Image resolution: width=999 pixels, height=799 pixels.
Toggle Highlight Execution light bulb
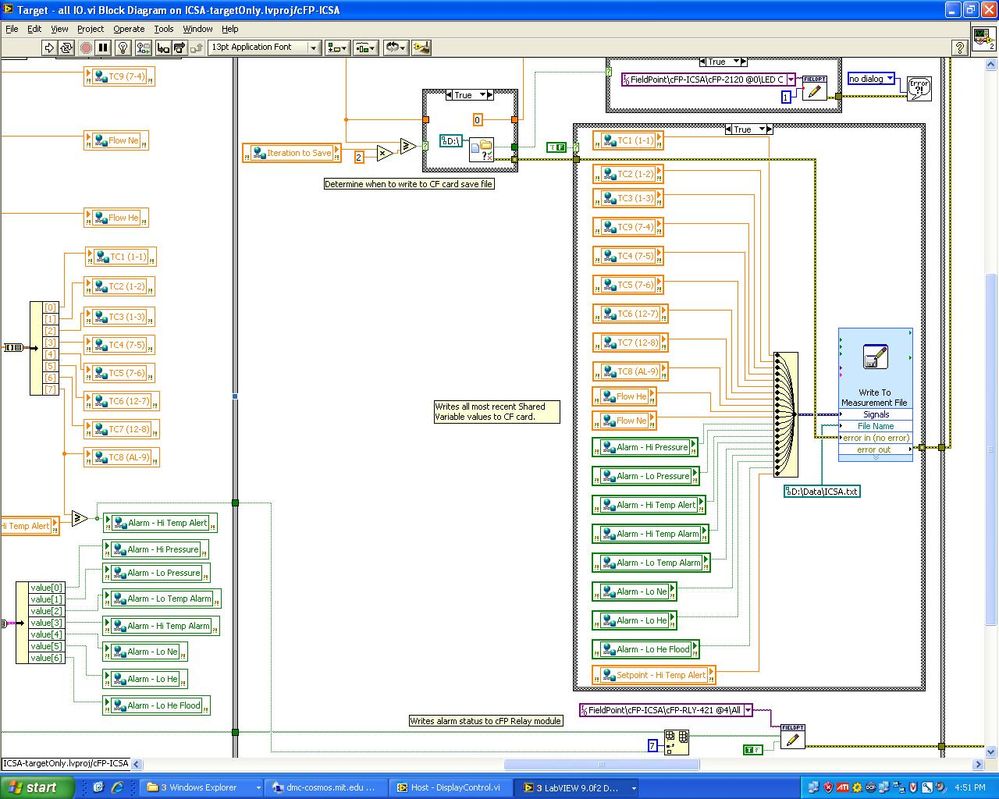[x=124, y=47]
